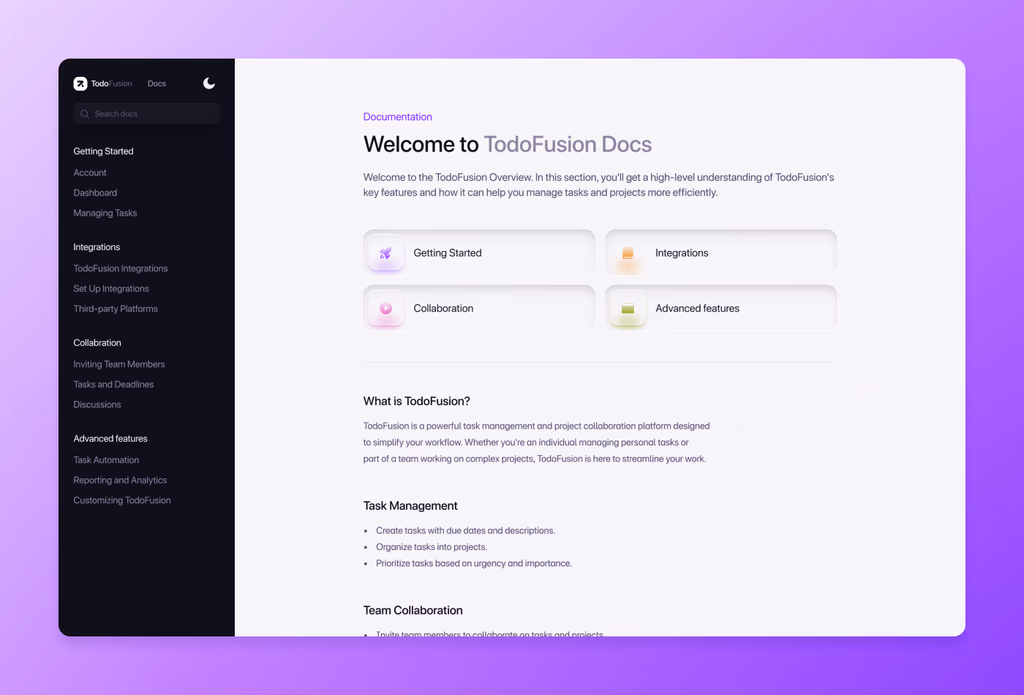Focus the Search docs input field
1024x695 pixels.
[x=150, y=114]
